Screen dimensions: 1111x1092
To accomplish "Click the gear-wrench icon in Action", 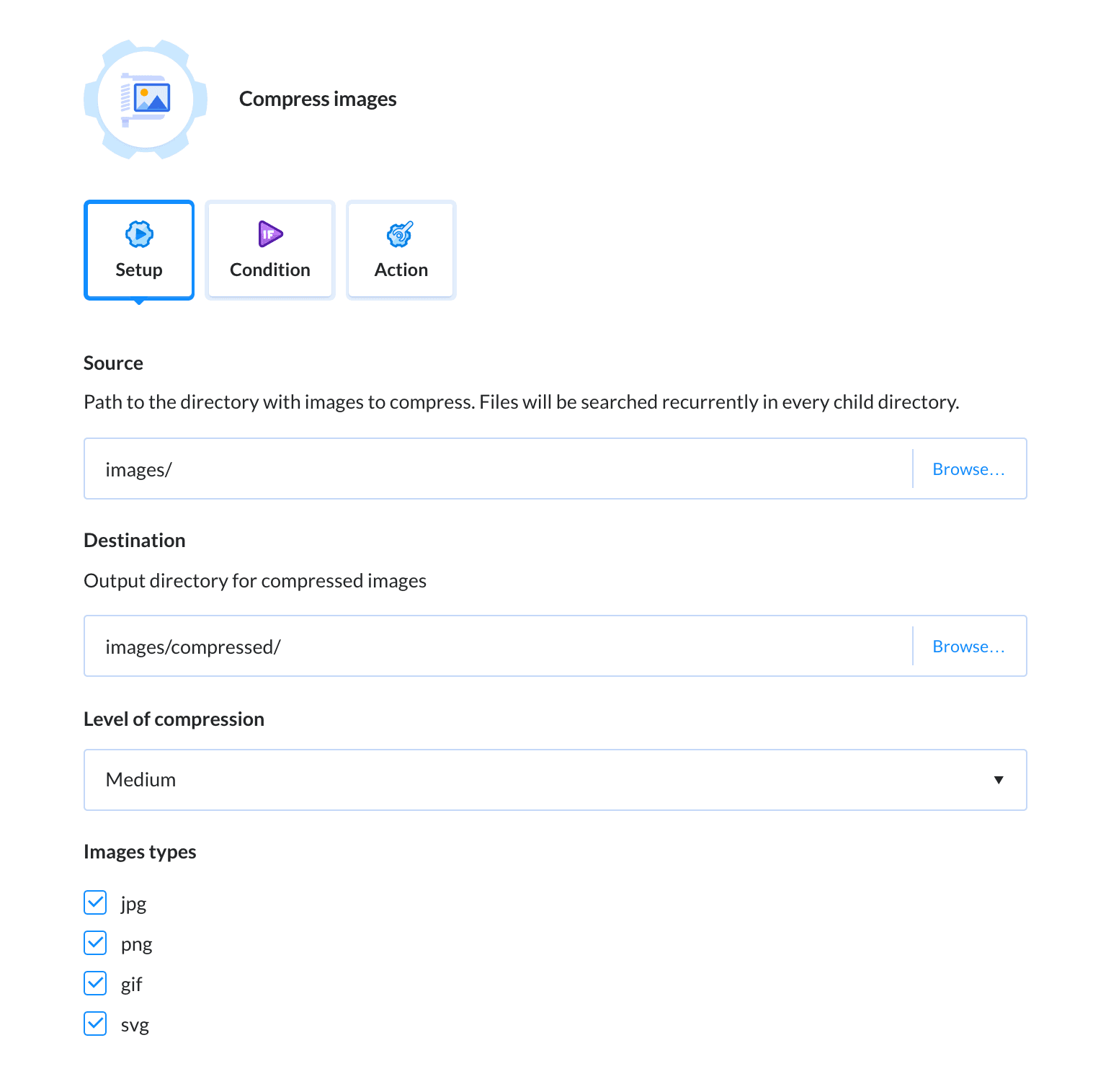I will coord(401,234).
